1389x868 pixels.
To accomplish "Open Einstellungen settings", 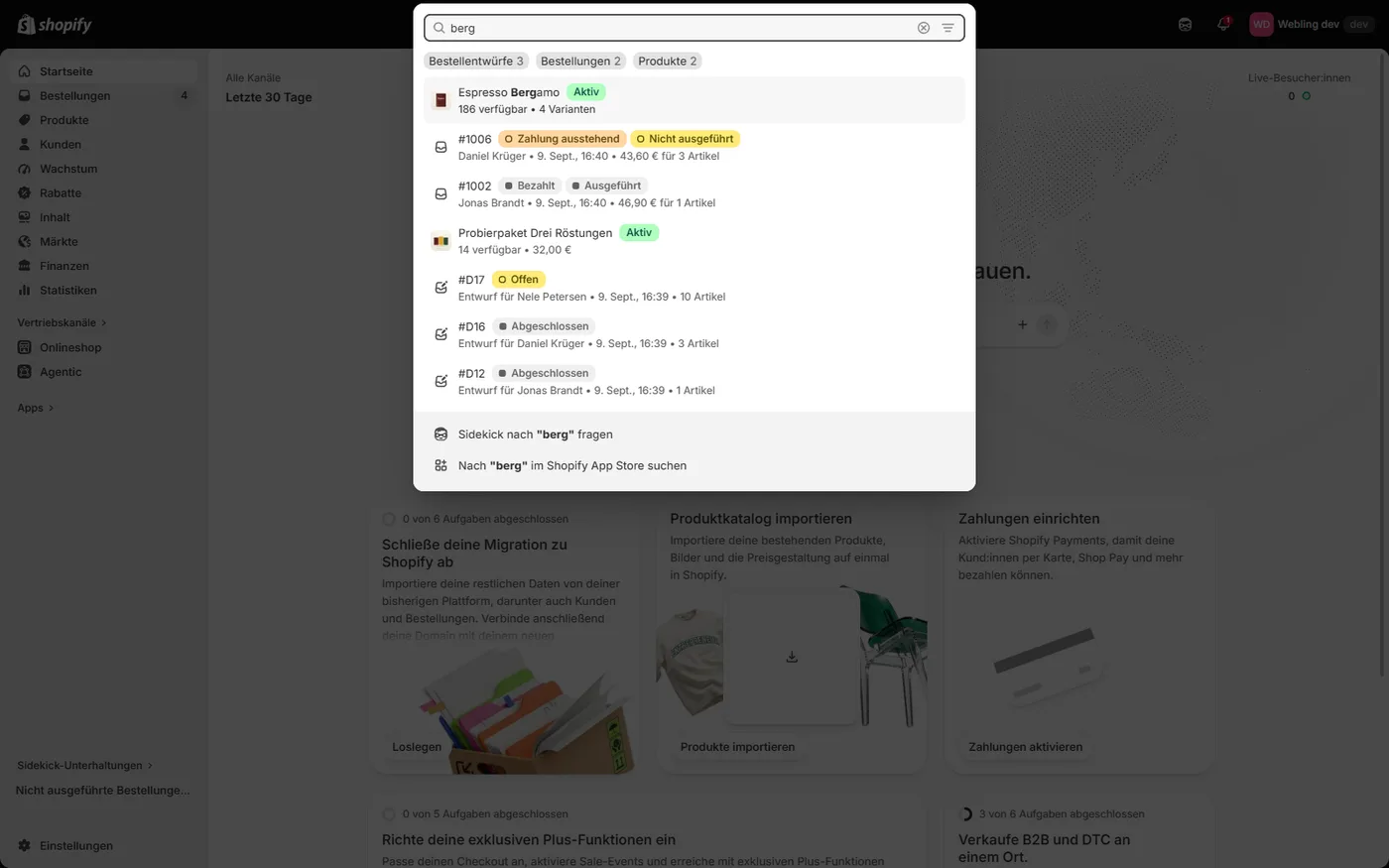I will (103, 846).
